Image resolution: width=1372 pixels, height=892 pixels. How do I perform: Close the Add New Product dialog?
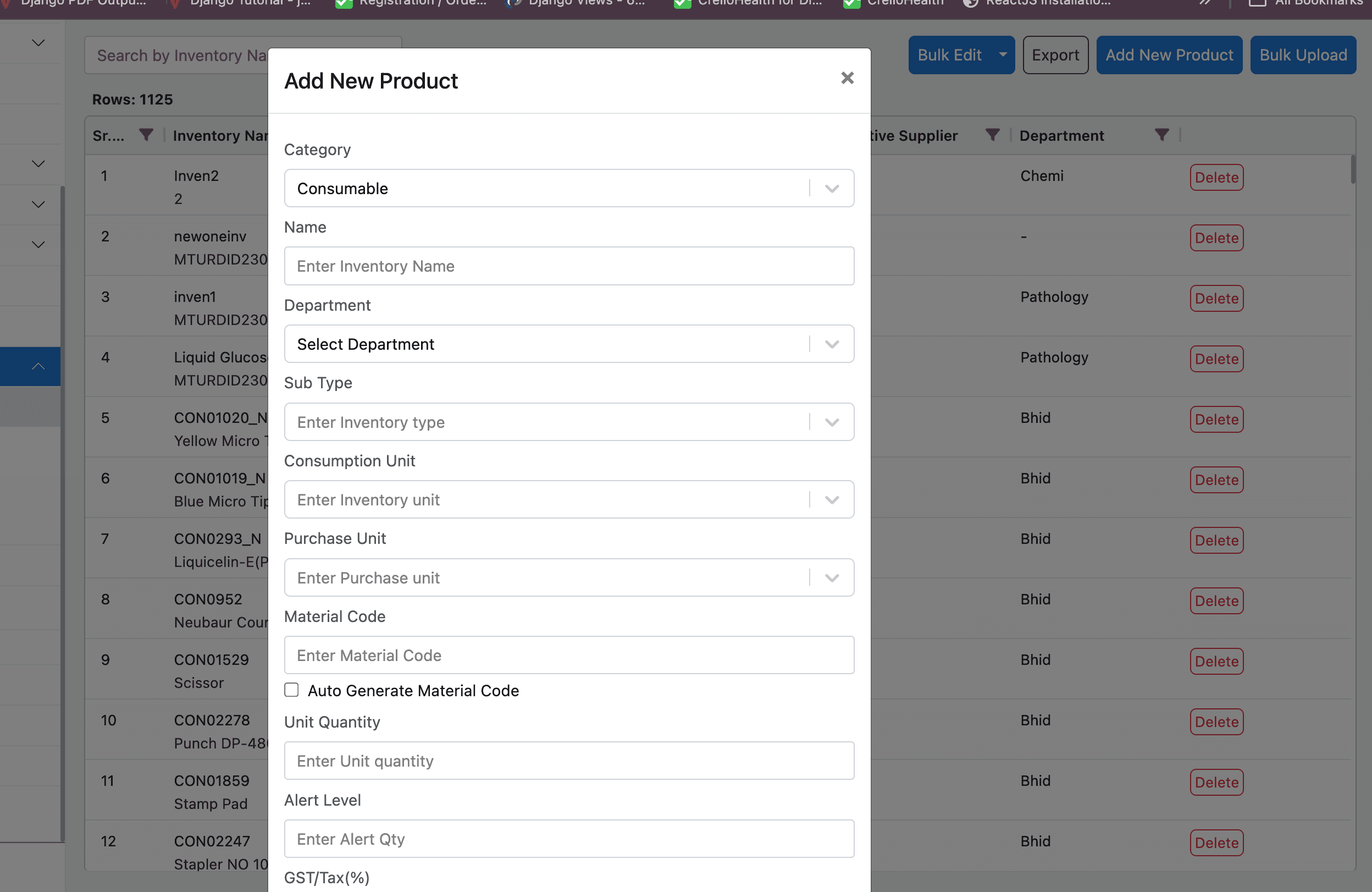(x=847, y=78)
